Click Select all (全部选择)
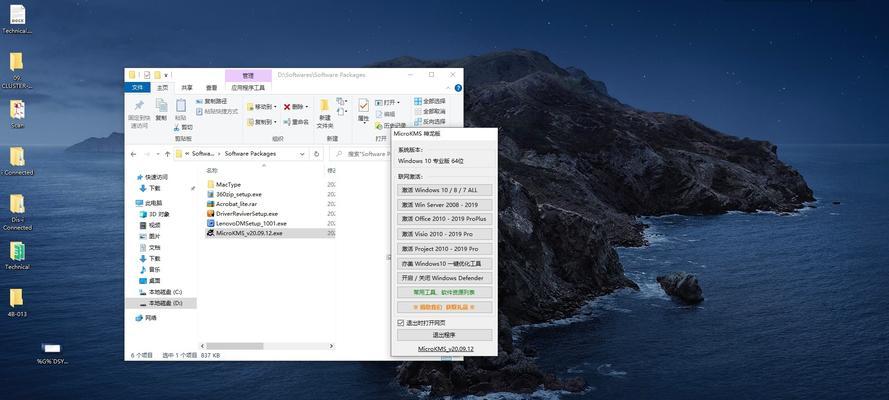Viewport: 889px width, 400px height. pos(430,101)
